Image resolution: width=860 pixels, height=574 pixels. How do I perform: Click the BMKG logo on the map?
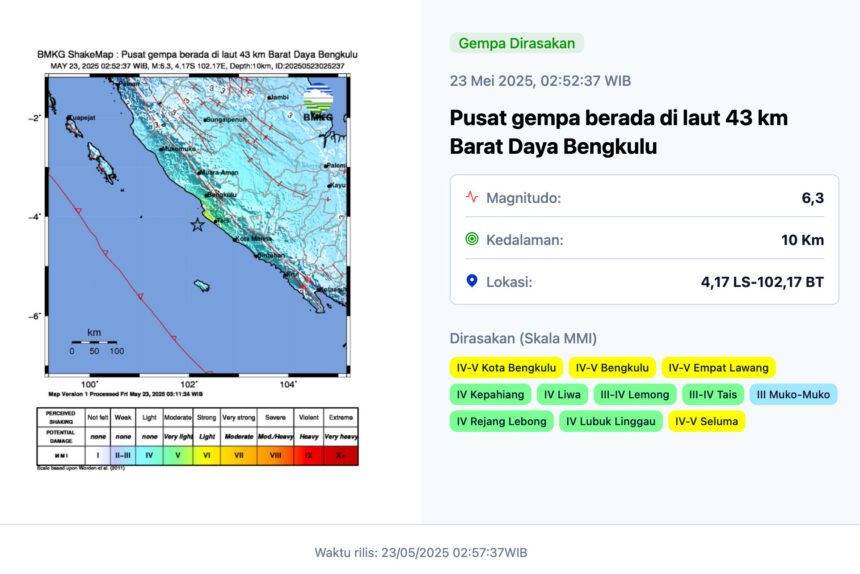click(318, 101)
